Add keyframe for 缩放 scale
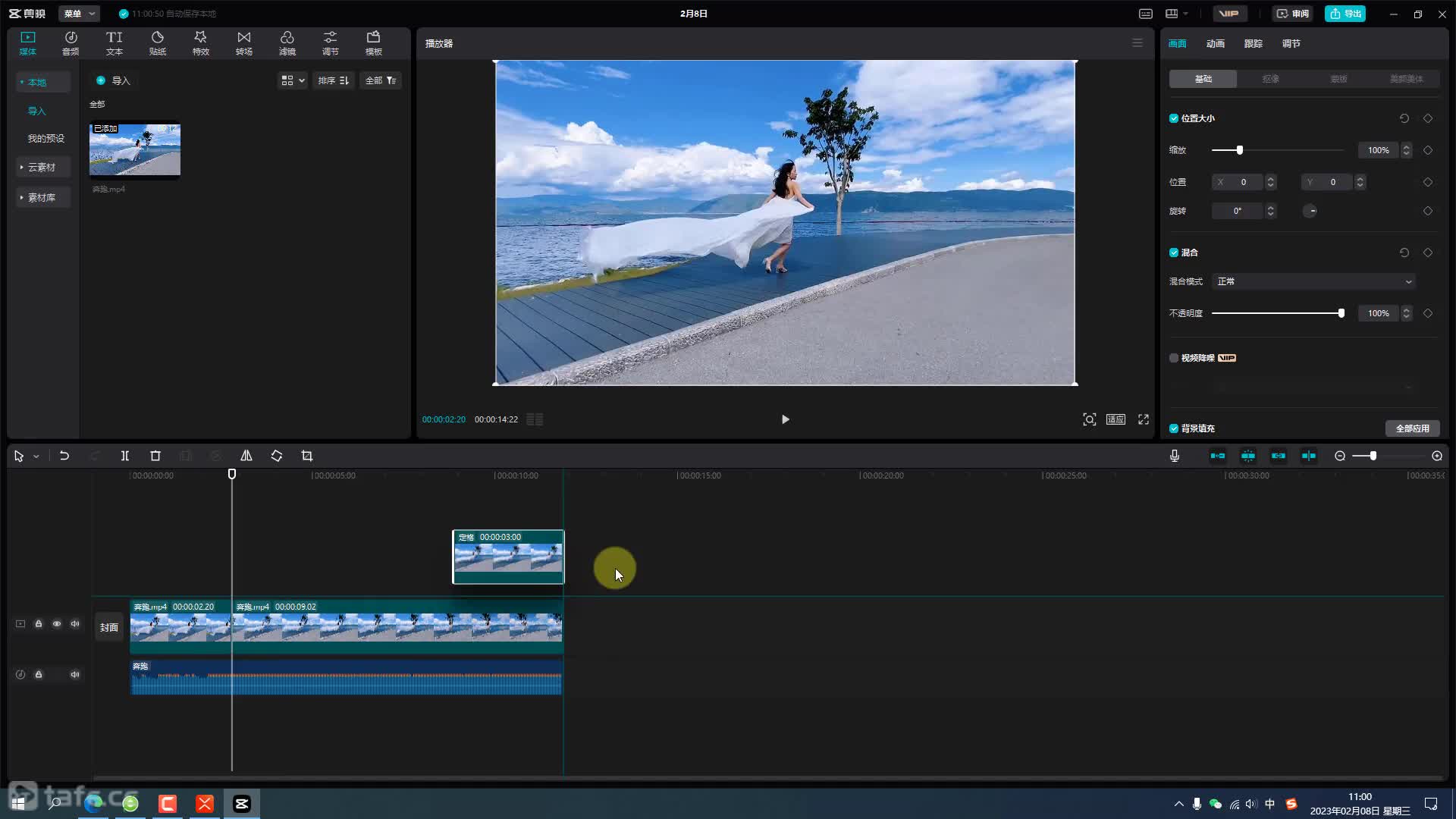 point(1428,150)
